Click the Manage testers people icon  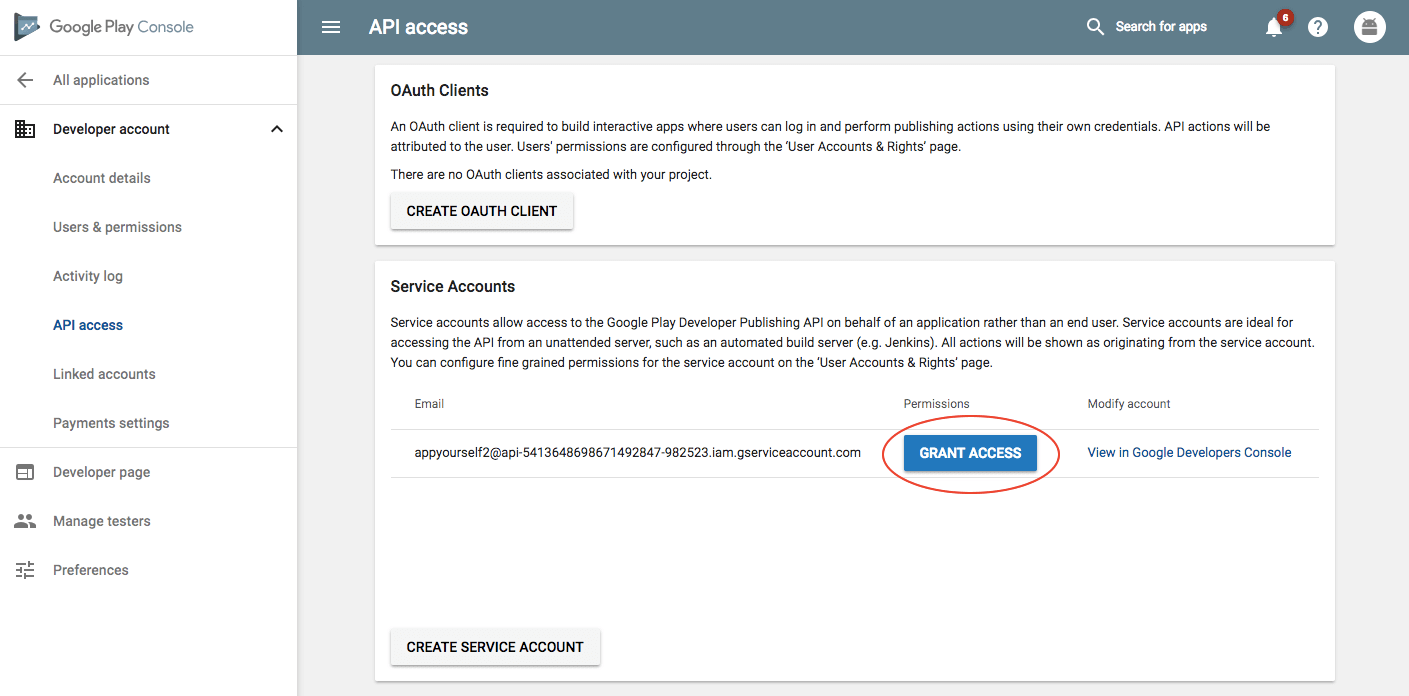click(x=25, y=521)
